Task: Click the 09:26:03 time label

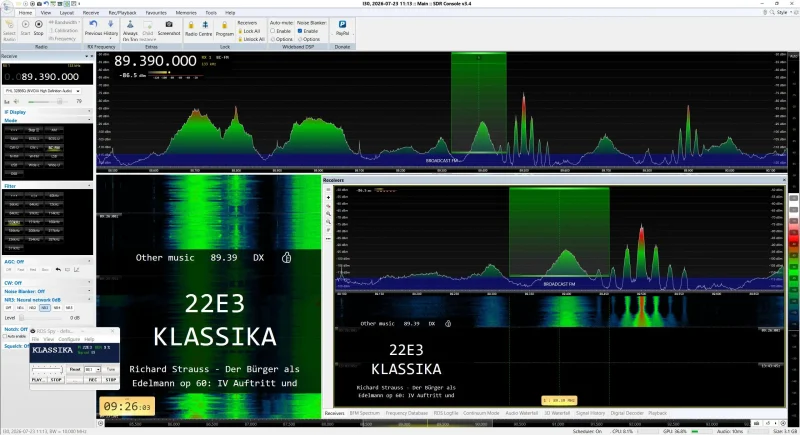Action: coord(127,406)
